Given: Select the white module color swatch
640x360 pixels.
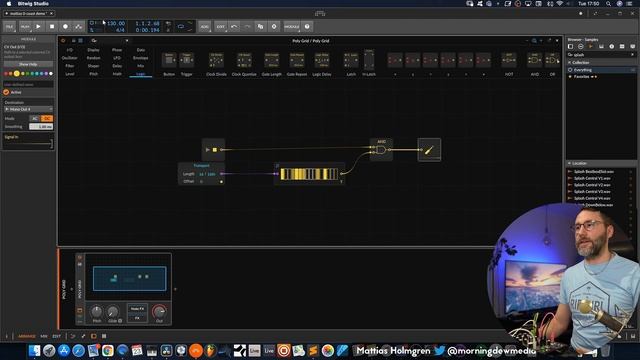Looking at the screenshot, I should tap(51, 74).
